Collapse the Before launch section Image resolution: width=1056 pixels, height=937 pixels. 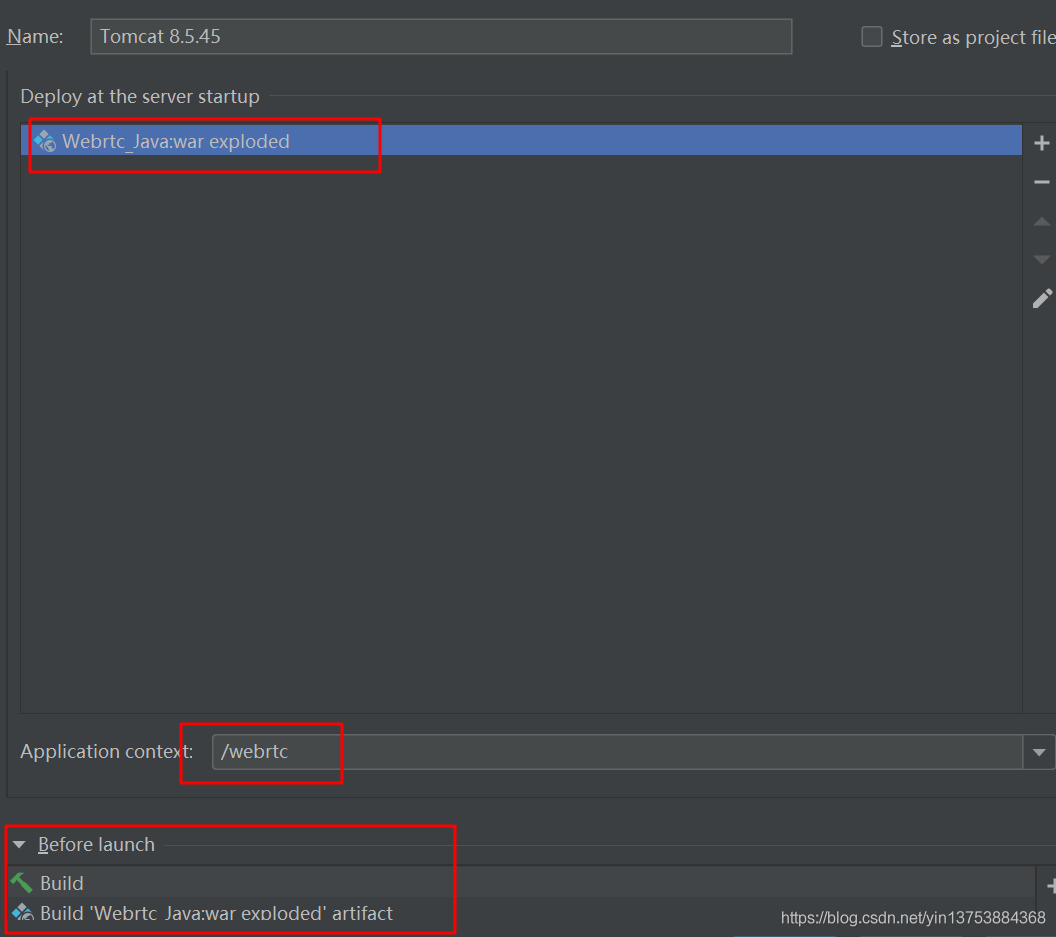point(19,844)
